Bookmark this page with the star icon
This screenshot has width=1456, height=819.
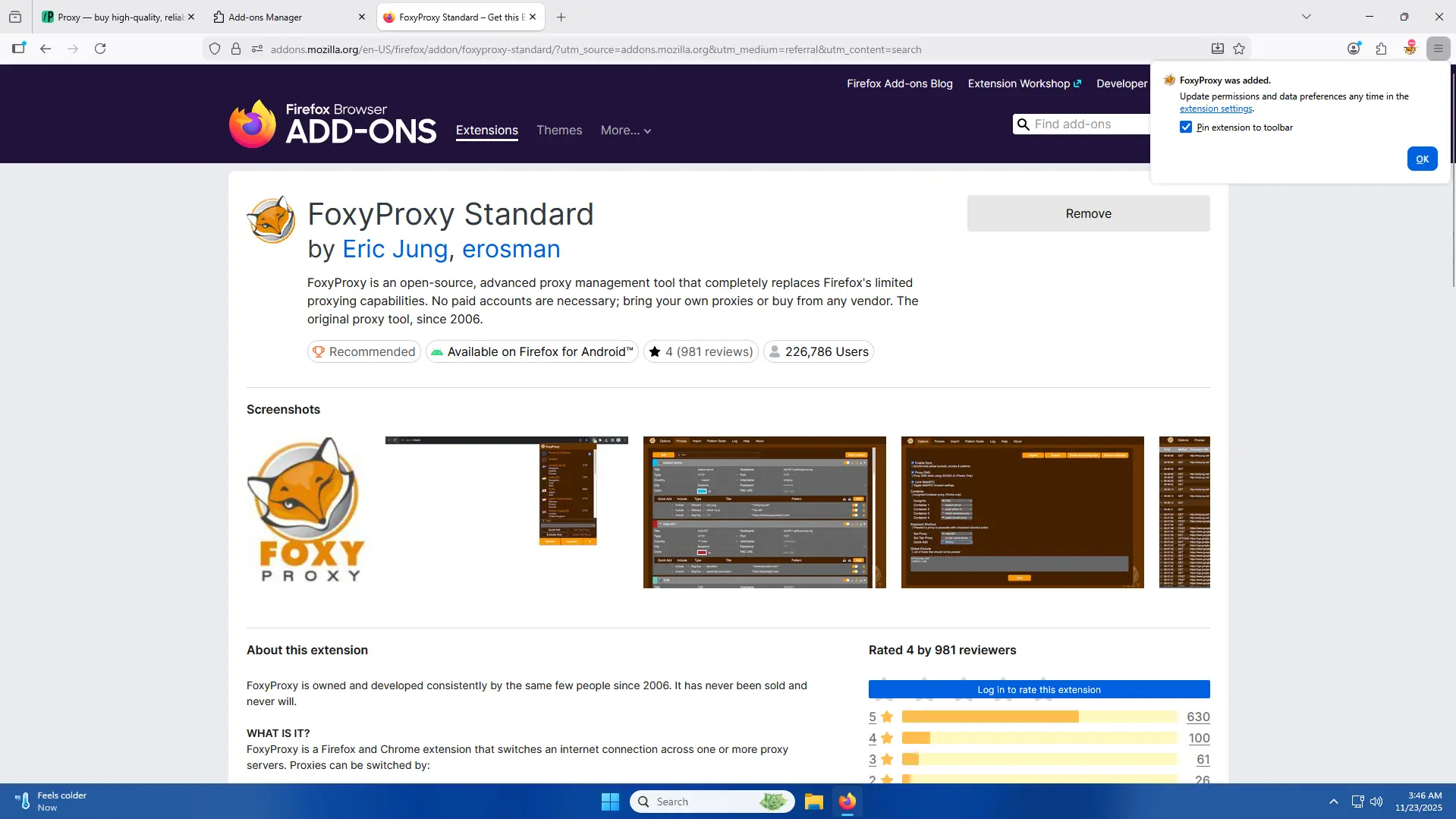pos(1239,49)
